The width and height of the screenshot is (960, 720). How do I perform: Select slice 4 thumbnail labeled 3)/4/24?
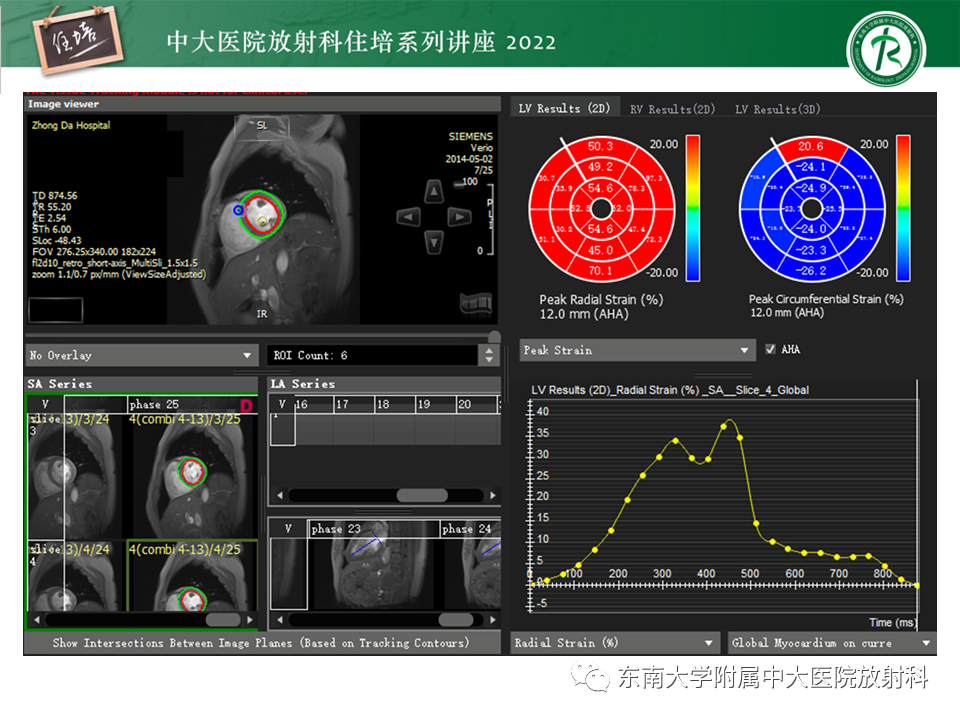pos(77,576)
